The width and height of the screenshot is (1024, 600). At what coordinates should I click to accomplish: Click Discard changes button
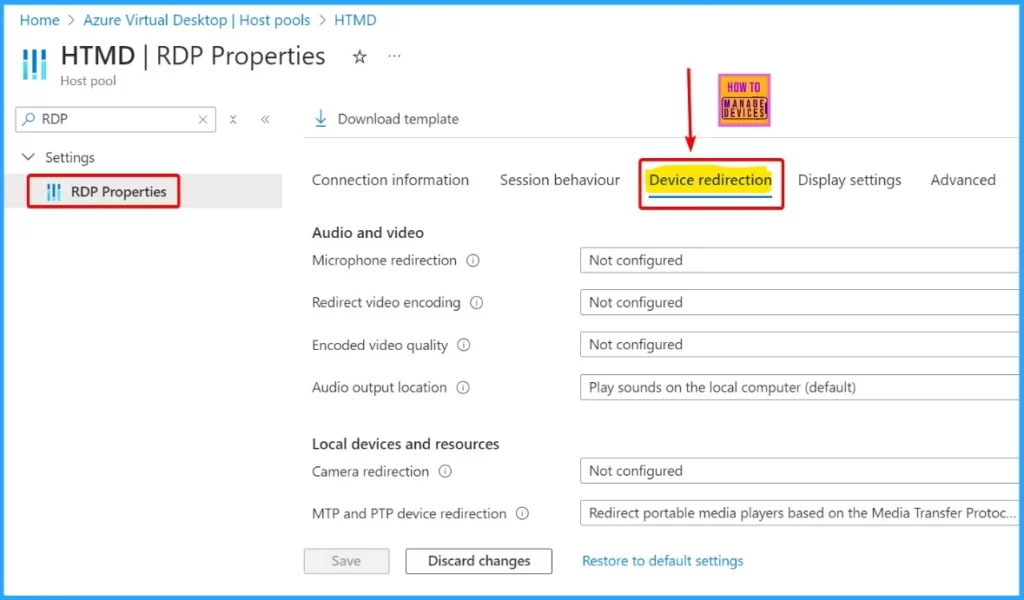pos(479,561)
